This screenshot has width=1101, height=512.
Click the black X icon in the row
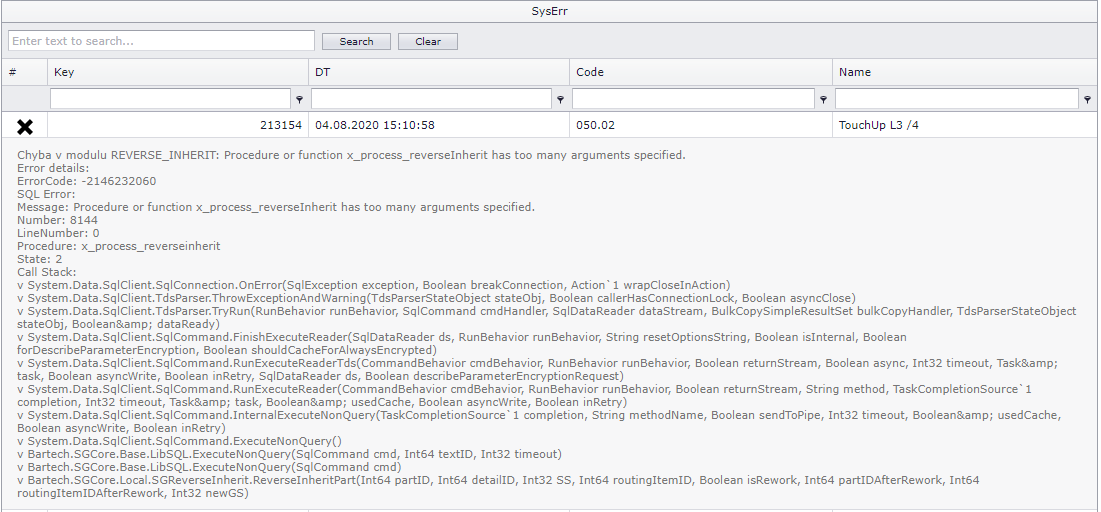pos(25,126)
